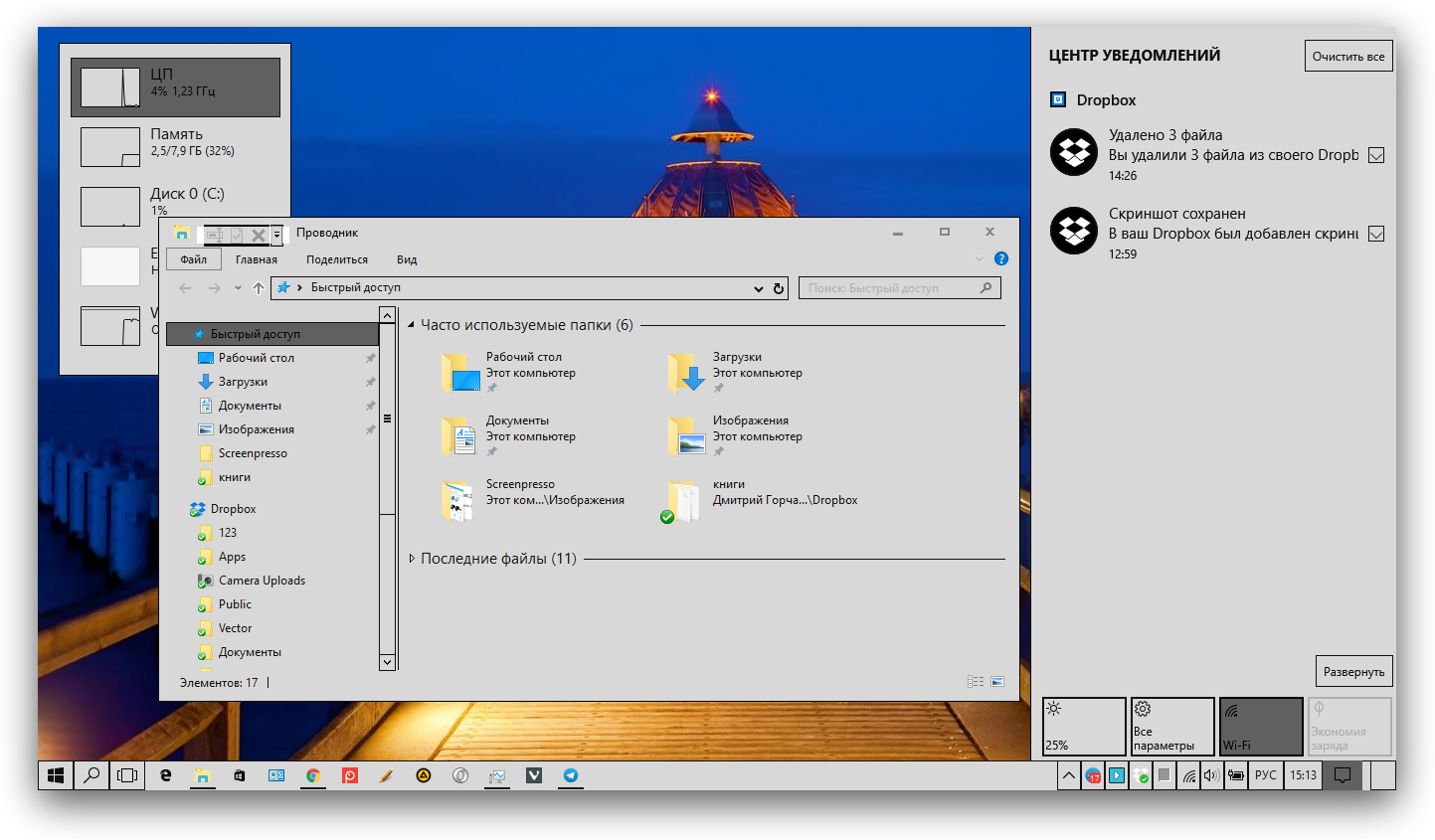Click the Action Center notification icon

coord(1343,775)
